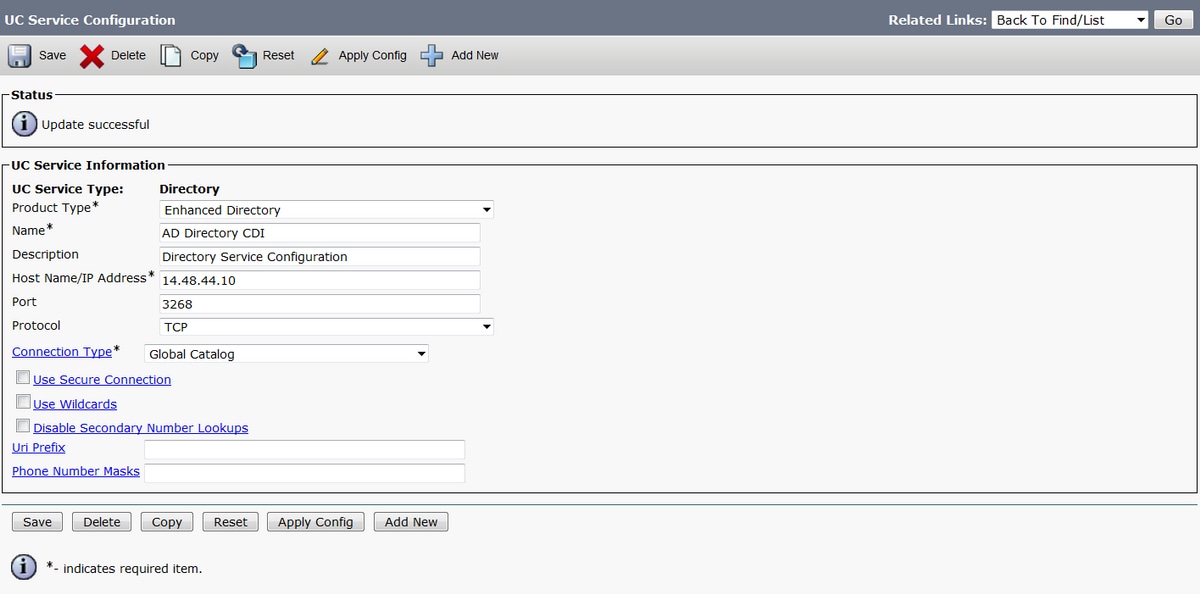Click the bottom Add New button
Image resolution: width=1200 pixels, height=594 pixels.
tap(411, 522)
